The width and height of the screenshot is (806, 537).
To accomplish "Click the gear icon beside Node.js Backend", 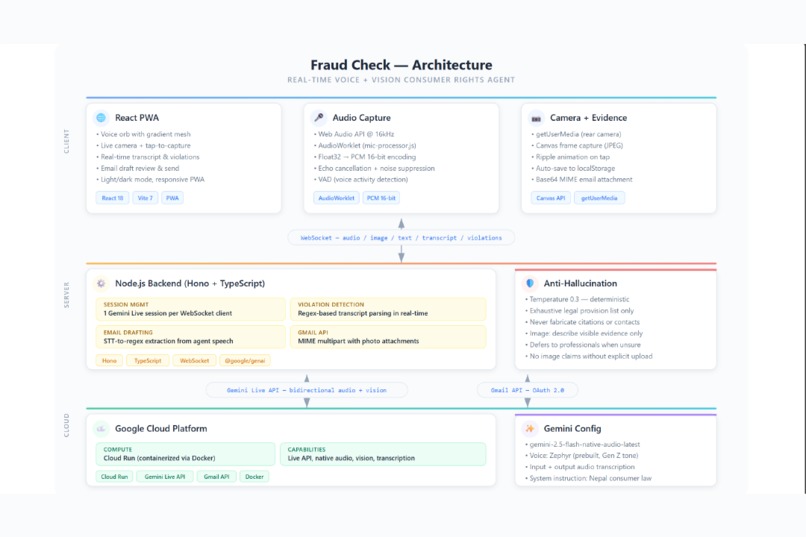I will click(x=101, y=283).
